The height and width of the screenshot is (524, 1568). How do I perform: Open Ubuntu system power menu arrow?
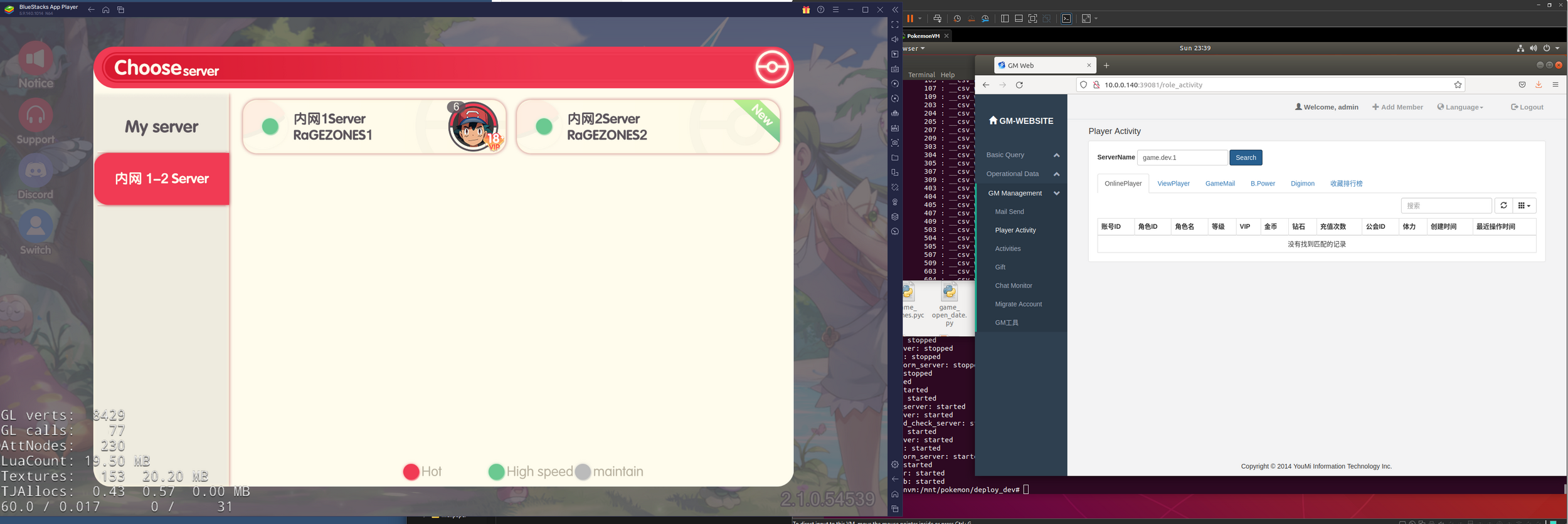tap(1557, 48)
